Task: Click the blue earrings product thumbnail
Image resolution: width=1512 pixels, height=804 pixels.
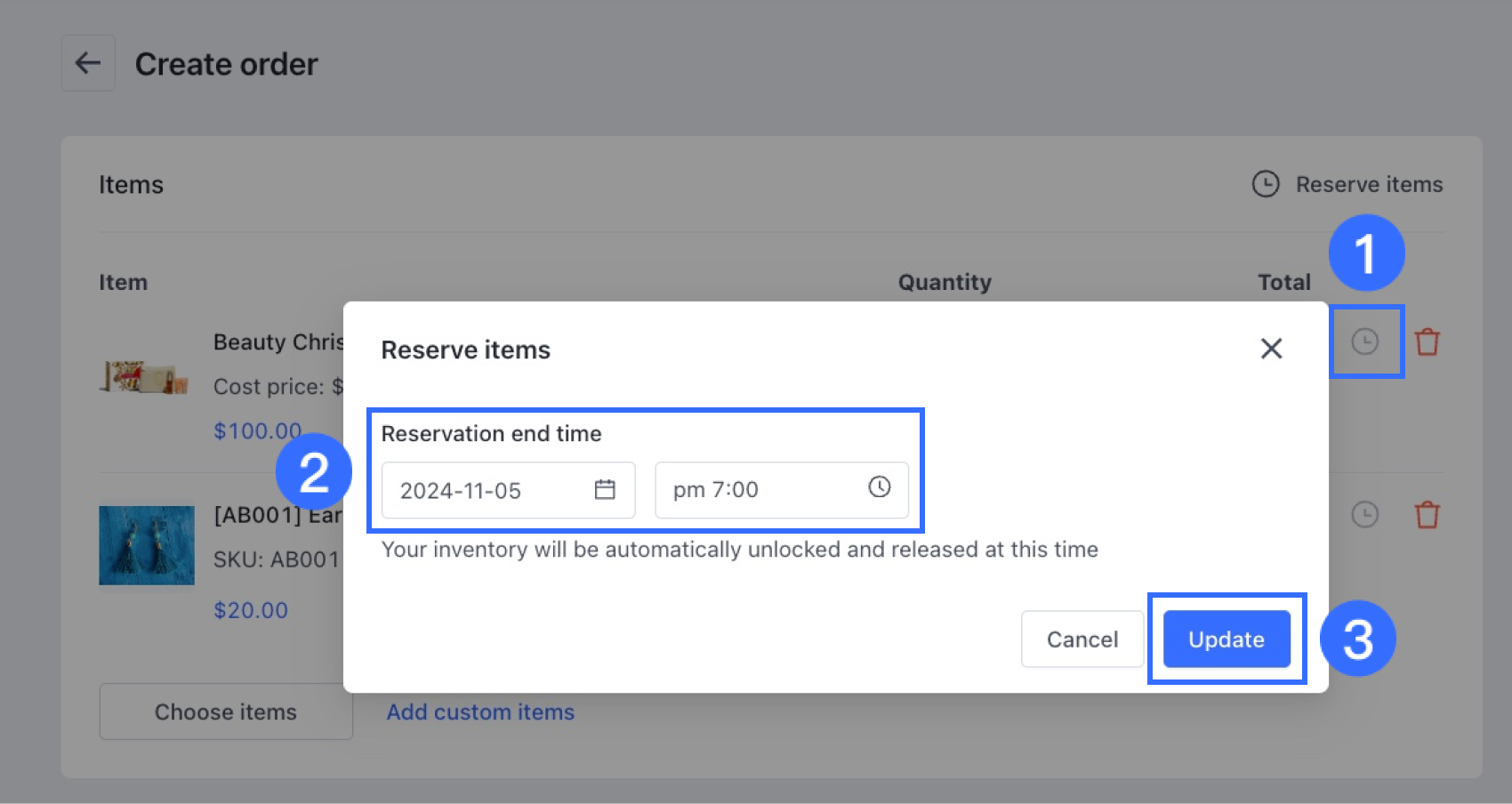Action: 147,545
